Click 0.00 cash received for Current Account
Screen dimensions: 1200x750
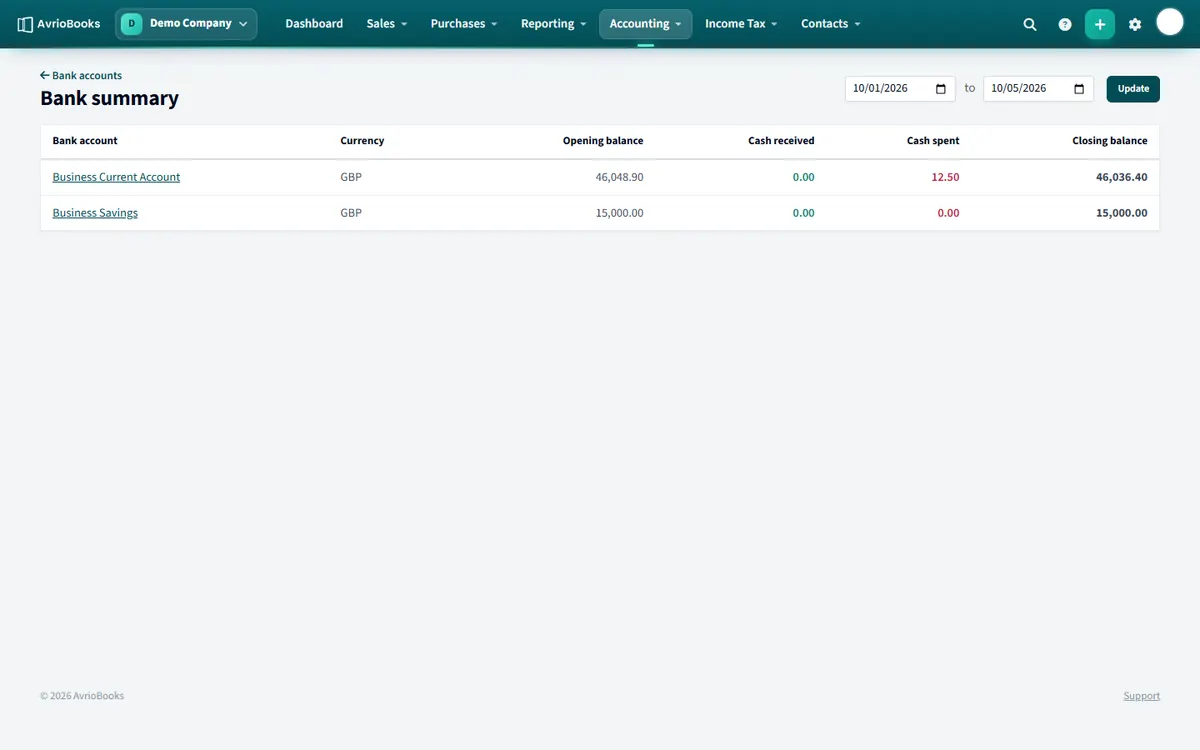pyautogui.click(x=803, y=177)
